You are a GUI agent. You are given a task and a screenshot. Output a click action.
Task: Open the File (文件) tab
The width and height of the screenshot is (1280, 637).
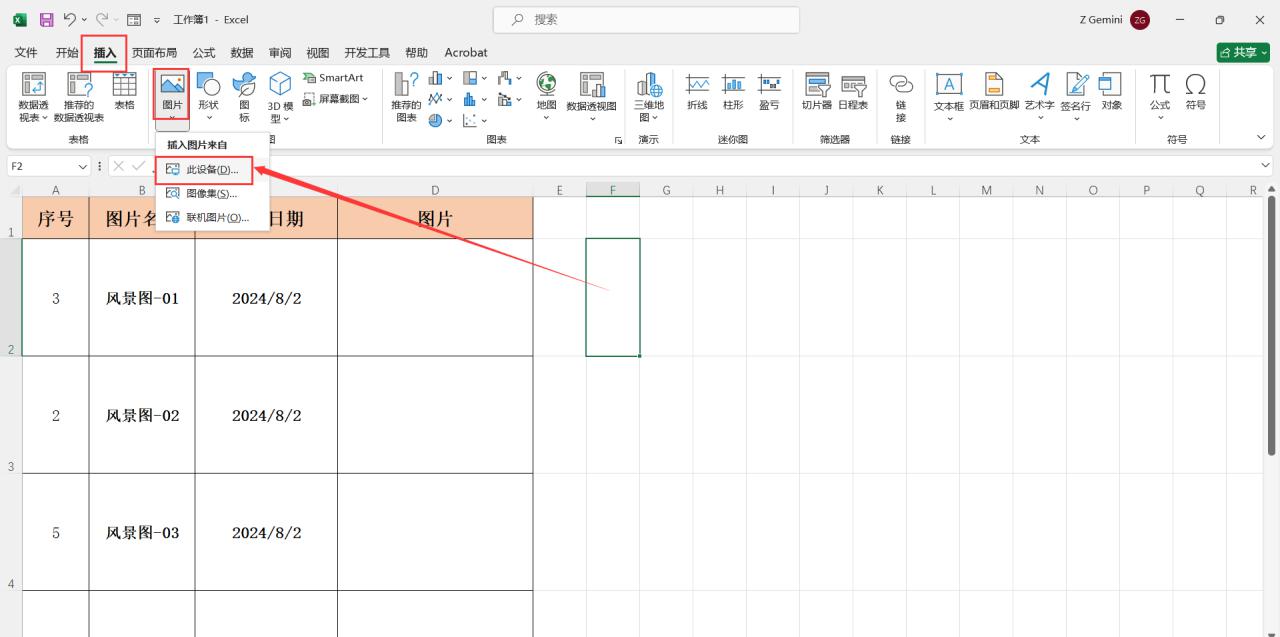pyautogui.click(x=26, y=53)
